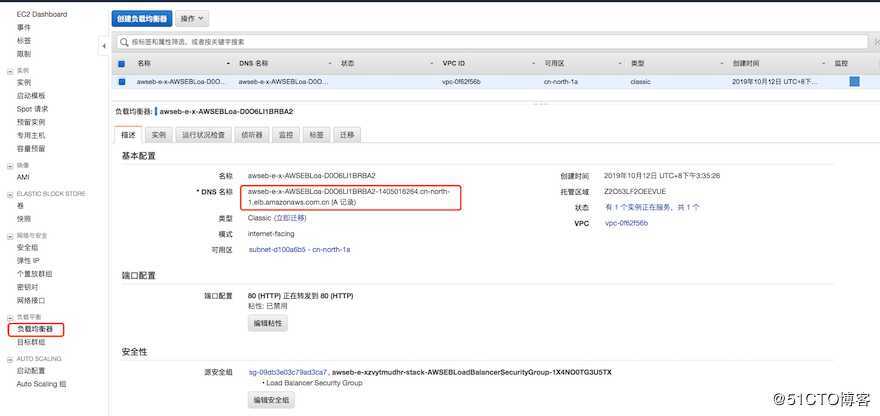
Task: Open 启动配置 in the sidebar
Action: (31, 371)
